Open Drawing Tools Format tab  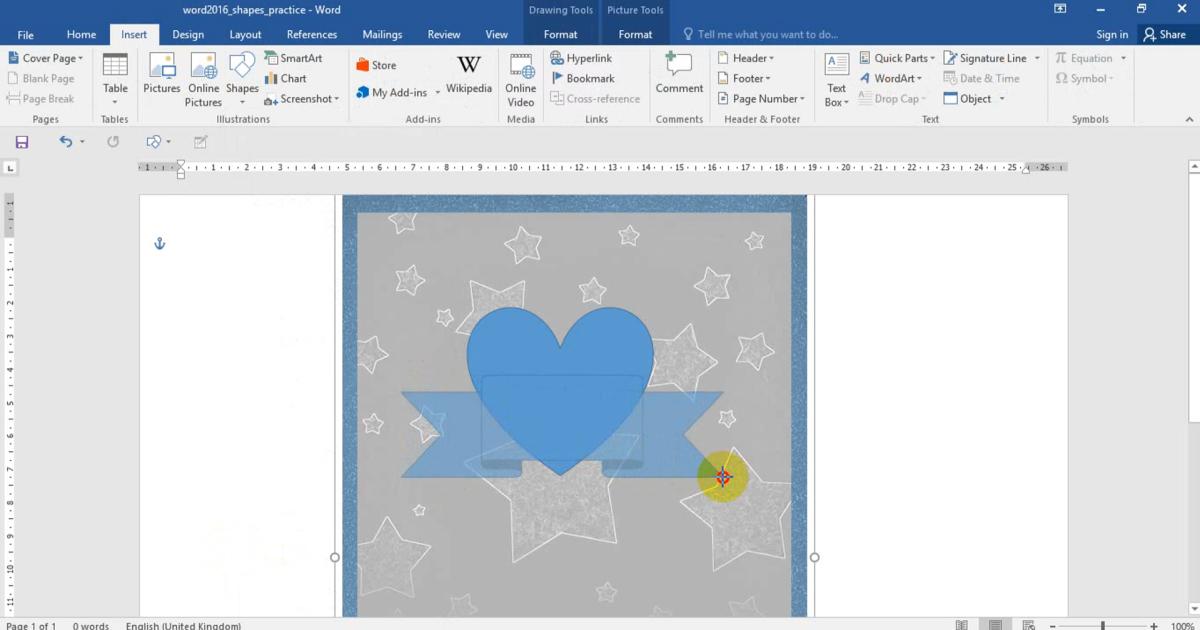tap(561, 34)
